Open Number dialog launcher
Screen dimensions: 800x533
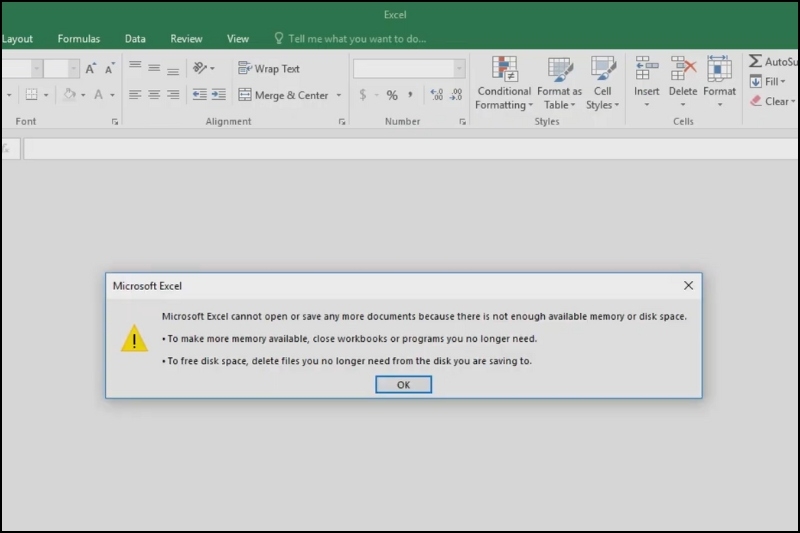462,121
